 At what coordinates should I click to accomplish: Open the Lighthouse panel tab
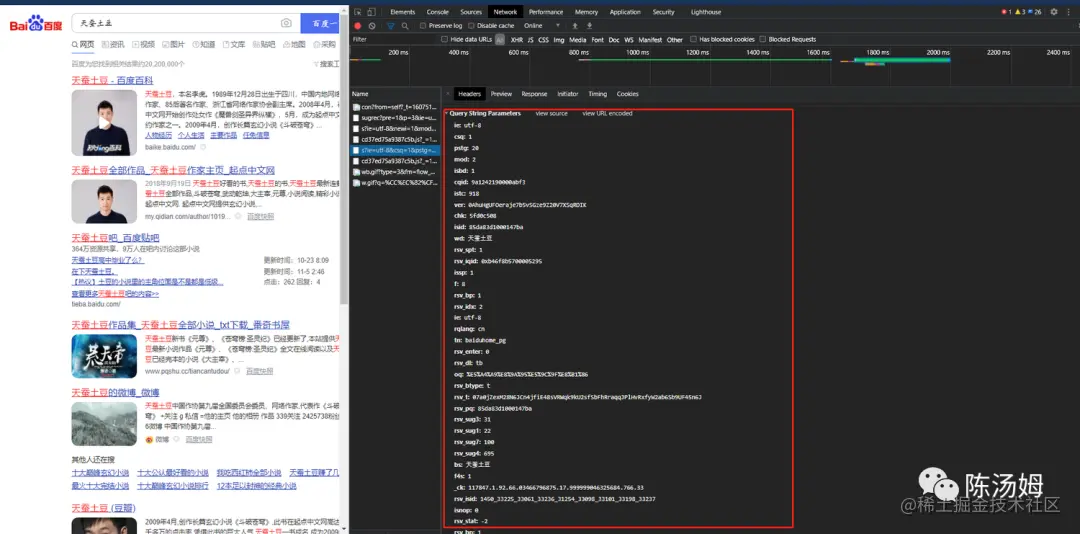coord(706,12)
